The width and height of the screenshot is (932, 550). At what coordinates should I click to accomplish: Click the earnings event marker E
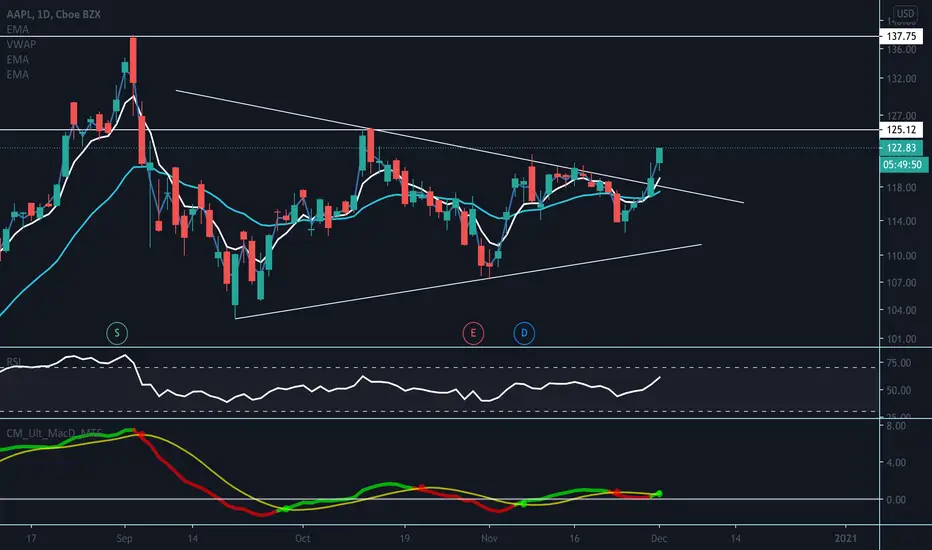coord(473,333)
